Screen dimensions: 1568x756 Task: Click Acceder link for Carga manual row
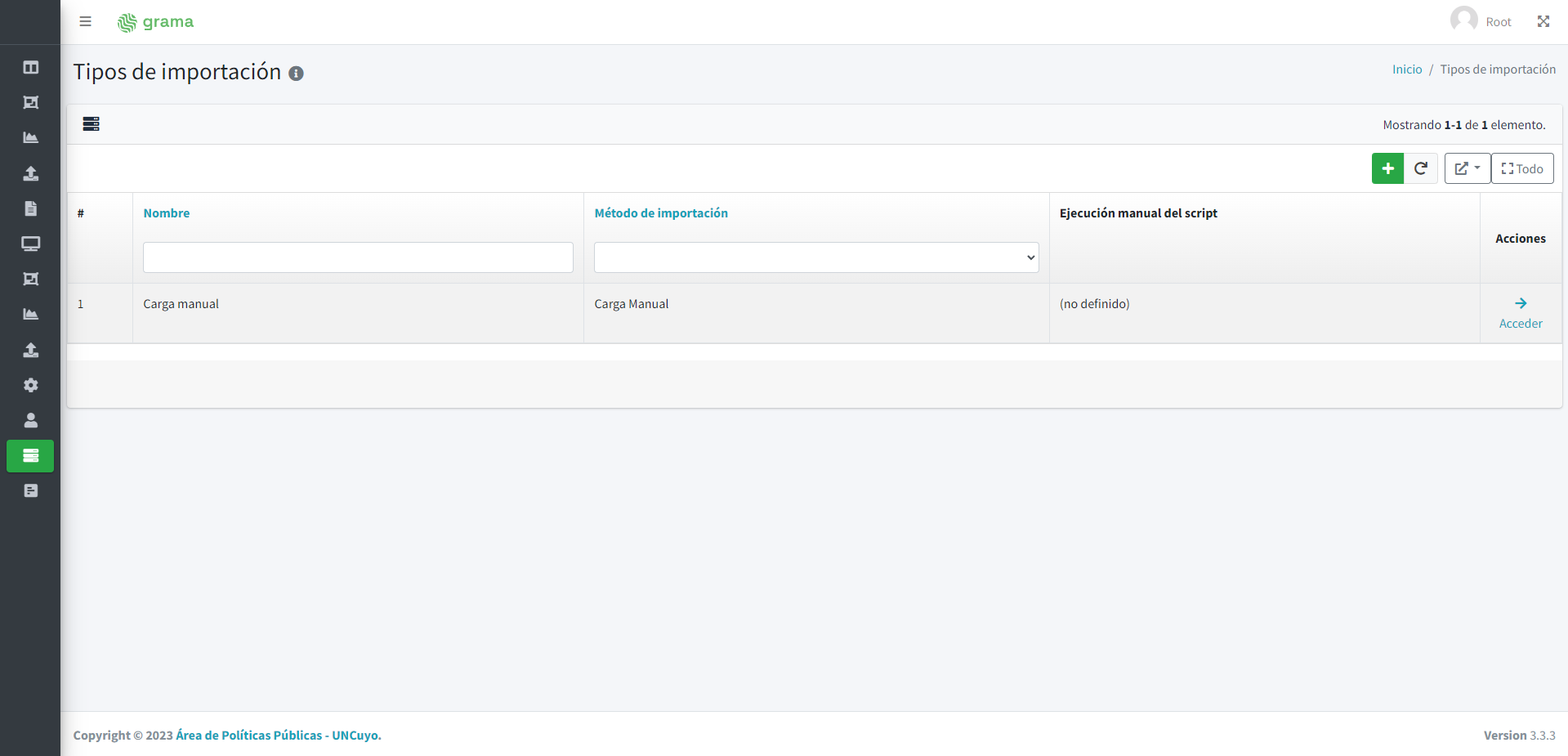(1520, 314)
